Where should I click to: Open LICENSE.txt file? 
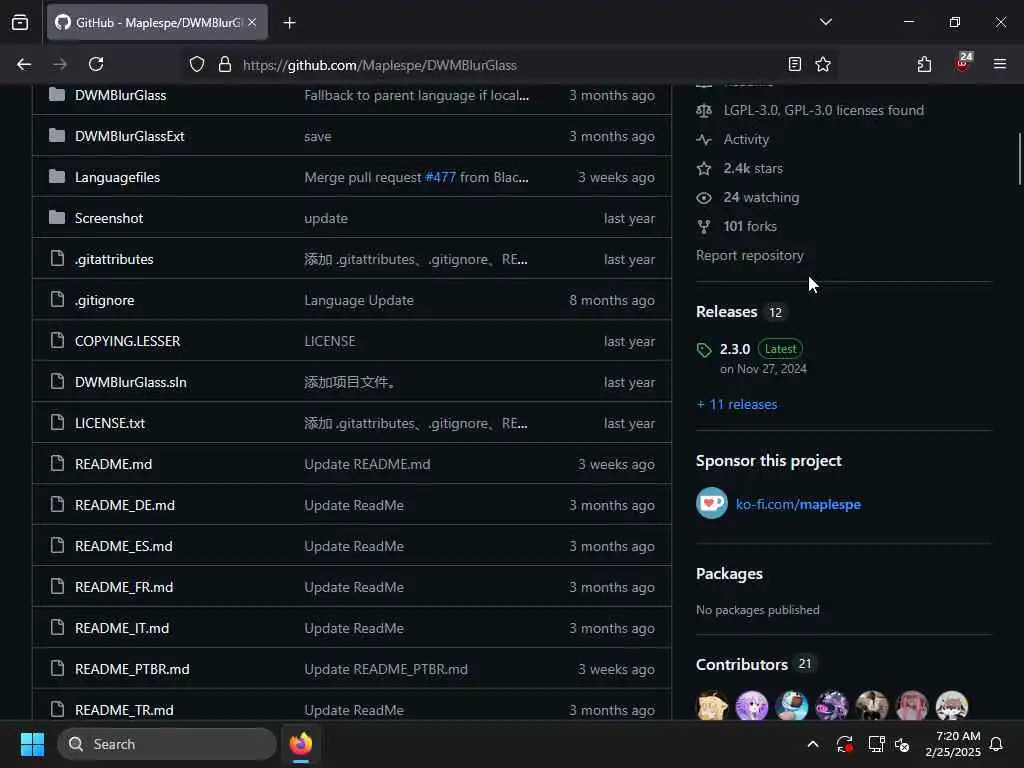tap(110, 423)
